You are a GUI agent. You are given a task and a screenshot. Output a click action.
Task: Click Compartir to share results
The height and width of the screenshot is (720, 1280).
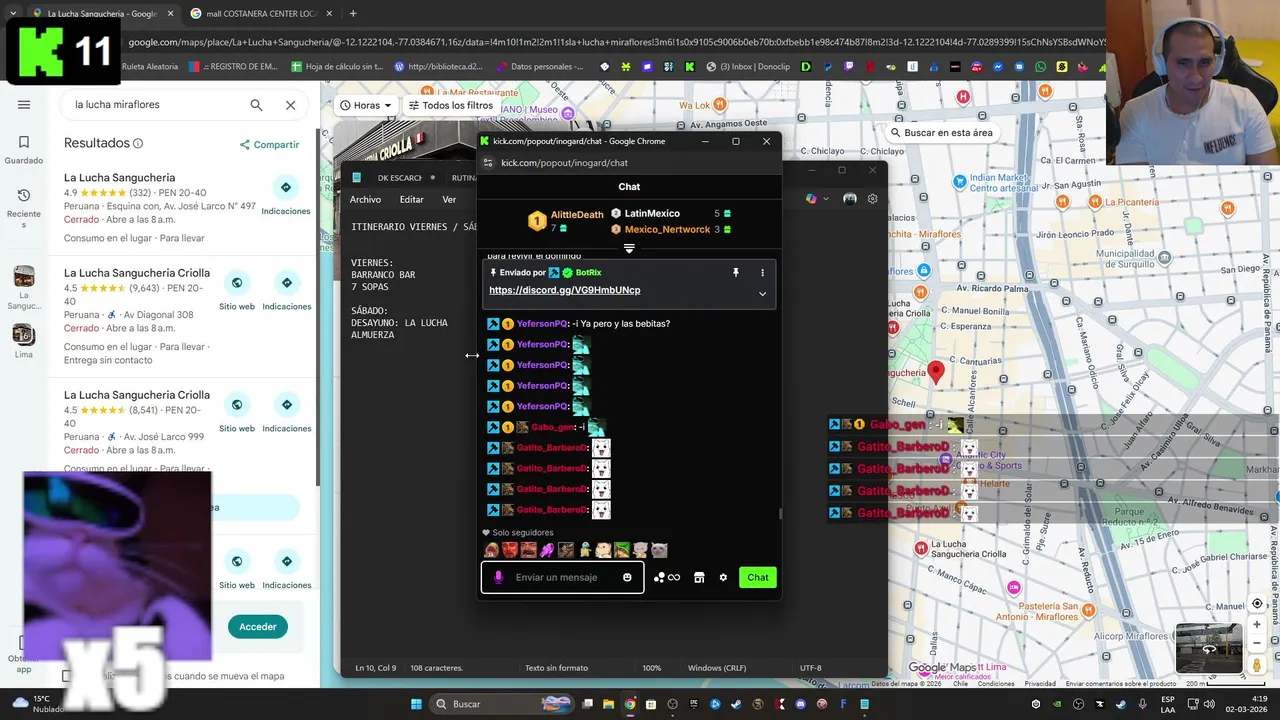pyautogui.click(x=269, y=144)
